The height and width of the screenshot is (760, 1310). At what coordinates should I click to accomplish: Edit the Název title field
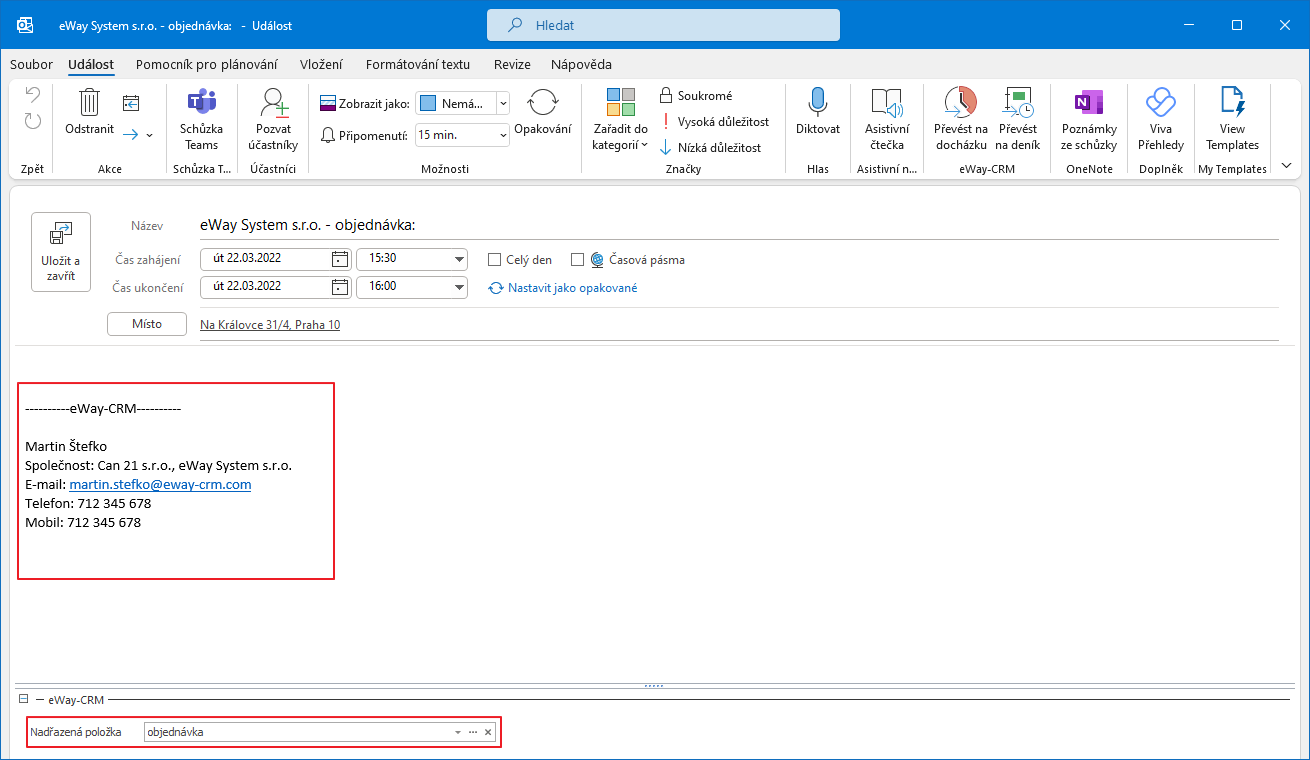738,226
